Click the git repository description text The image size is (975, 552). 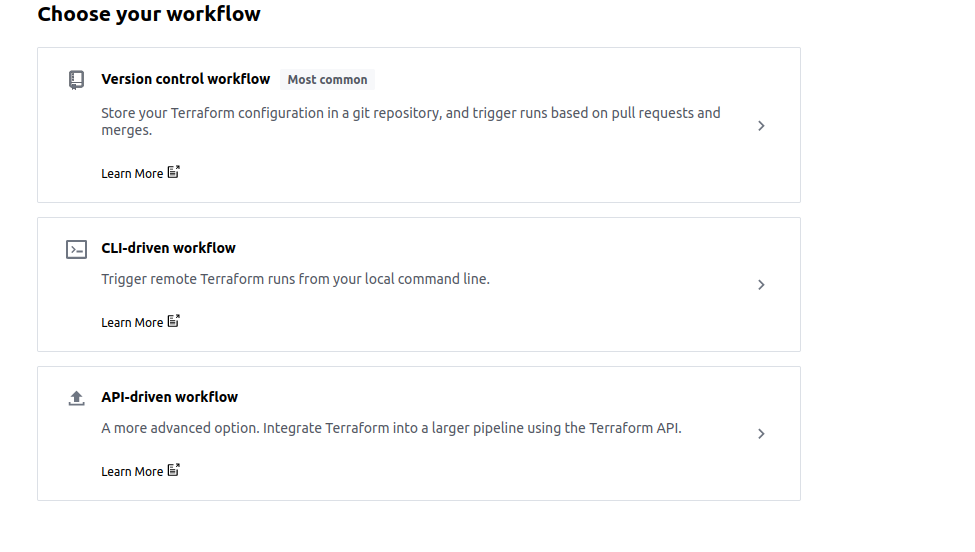tap(411, 121)
